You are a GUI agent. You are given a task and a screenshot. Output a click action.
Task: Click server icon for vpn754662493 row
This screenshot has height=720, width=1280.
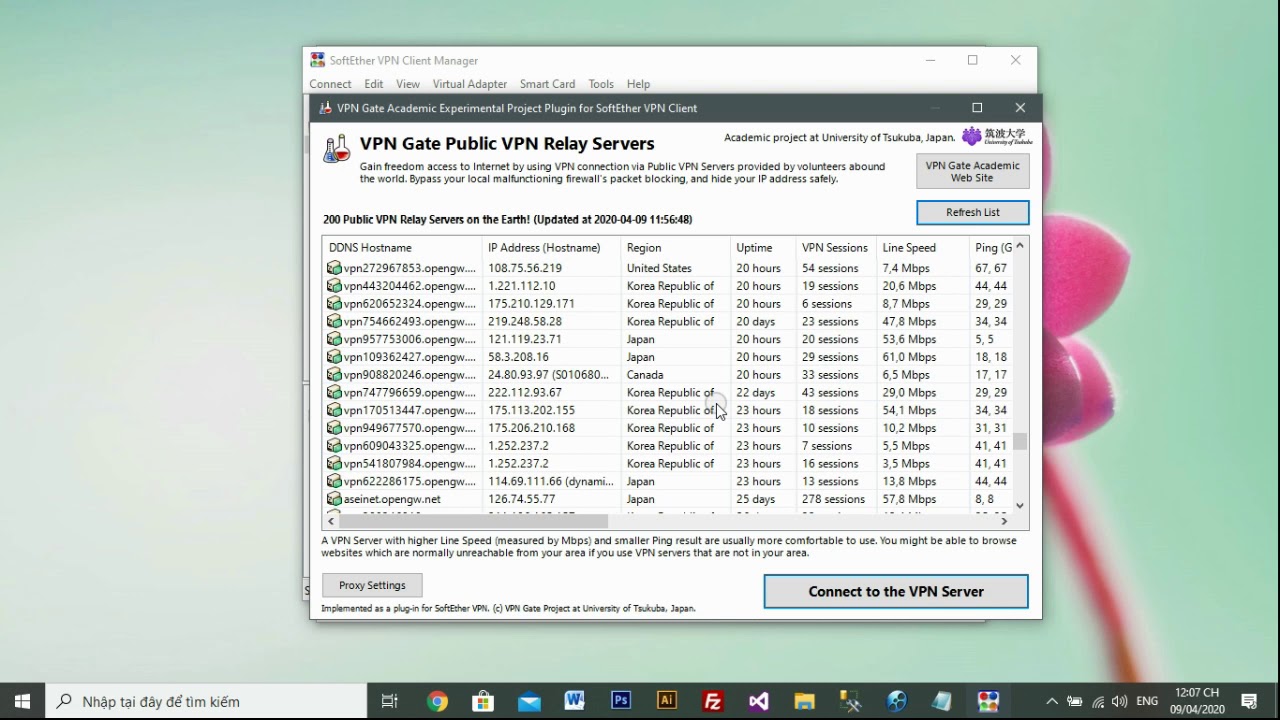coord(335,322)
